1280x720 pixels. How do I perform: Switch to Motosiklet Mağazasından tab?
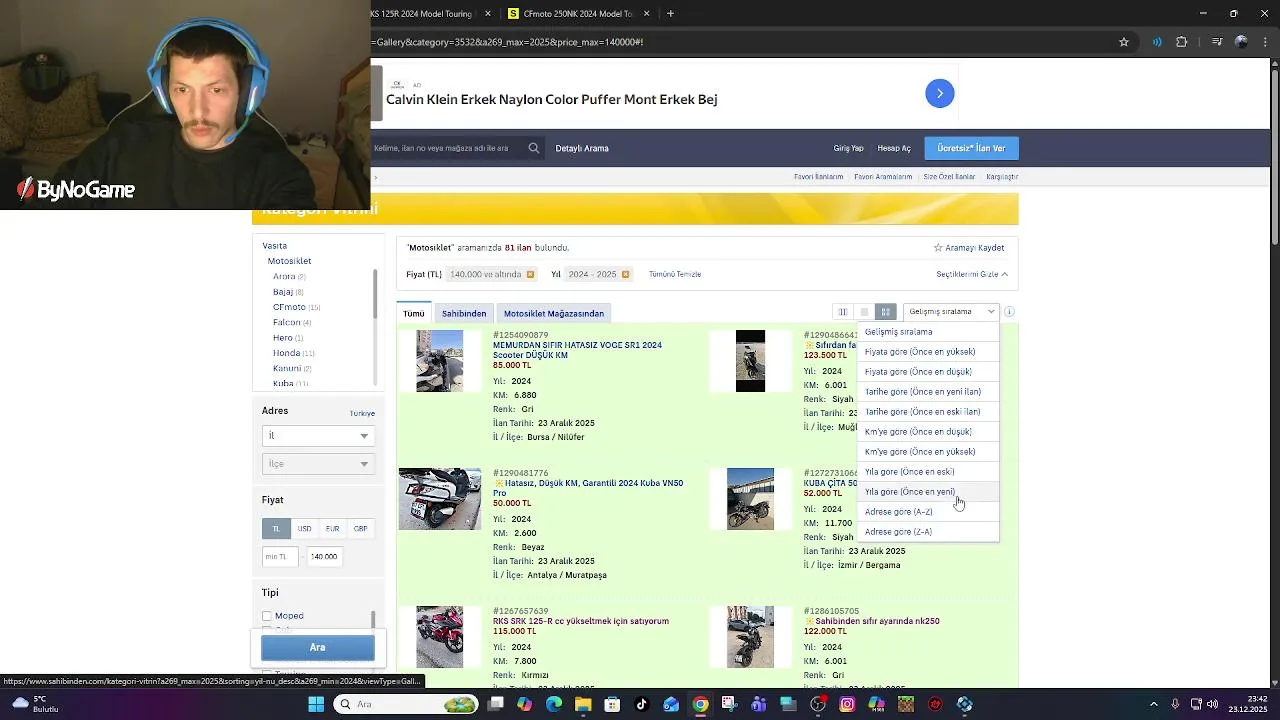coord(554,314)
